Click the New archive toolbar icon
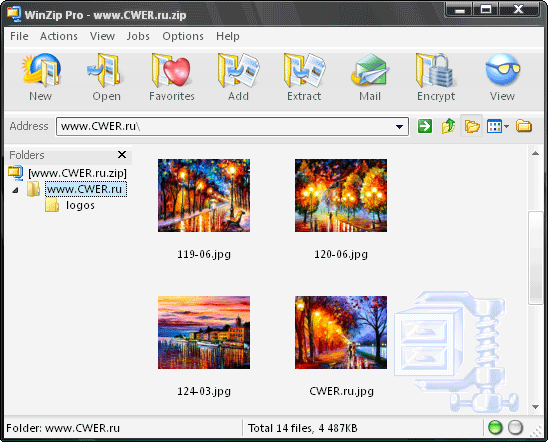Screen dimensions: 548x442 [41, 71]
